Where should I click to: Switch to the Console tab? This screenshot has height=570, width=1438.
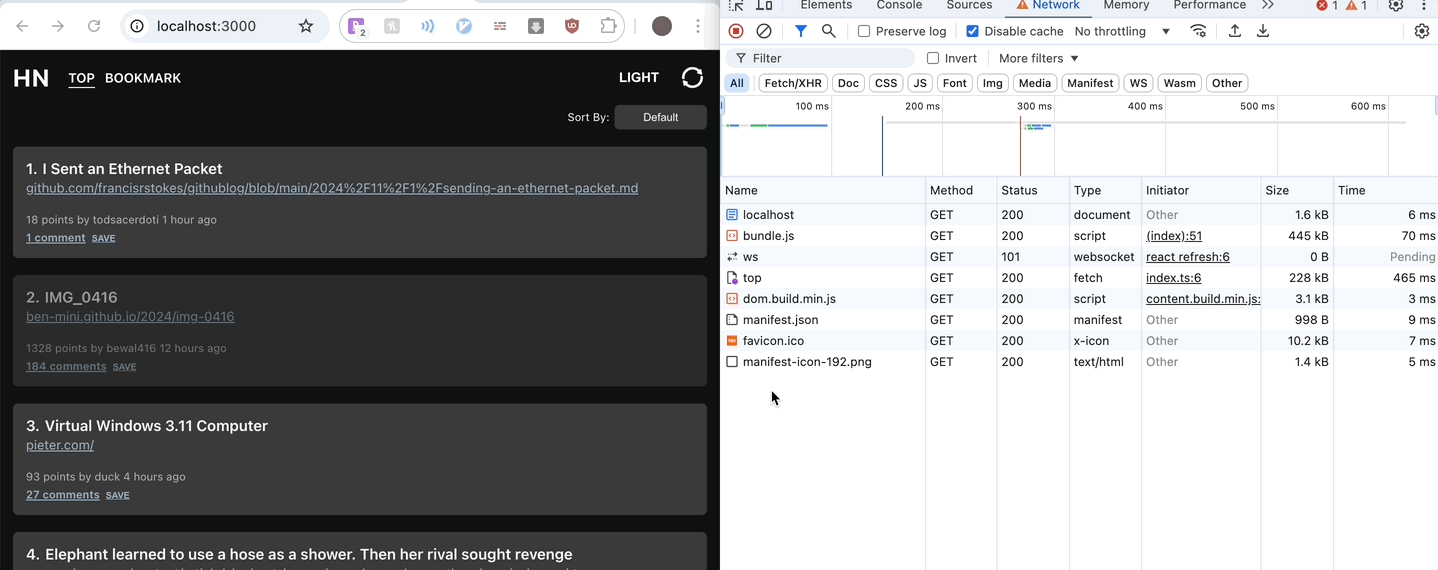point(899,6)
